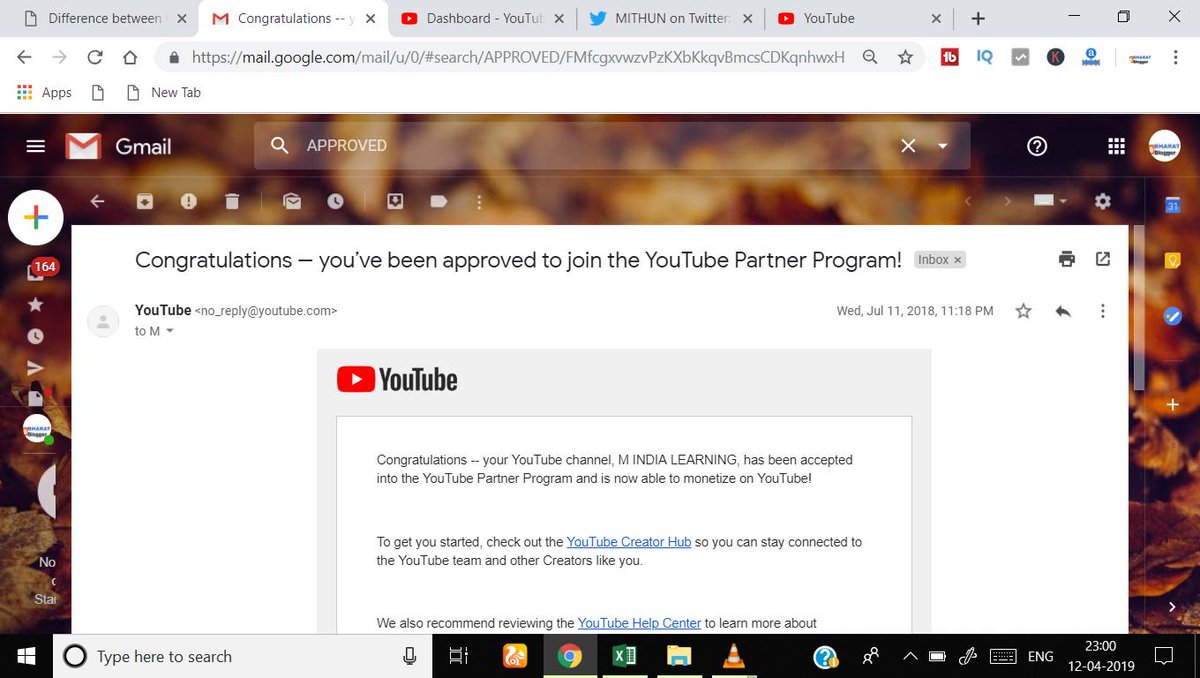Reload the page in Chrome

click(95, 58)
